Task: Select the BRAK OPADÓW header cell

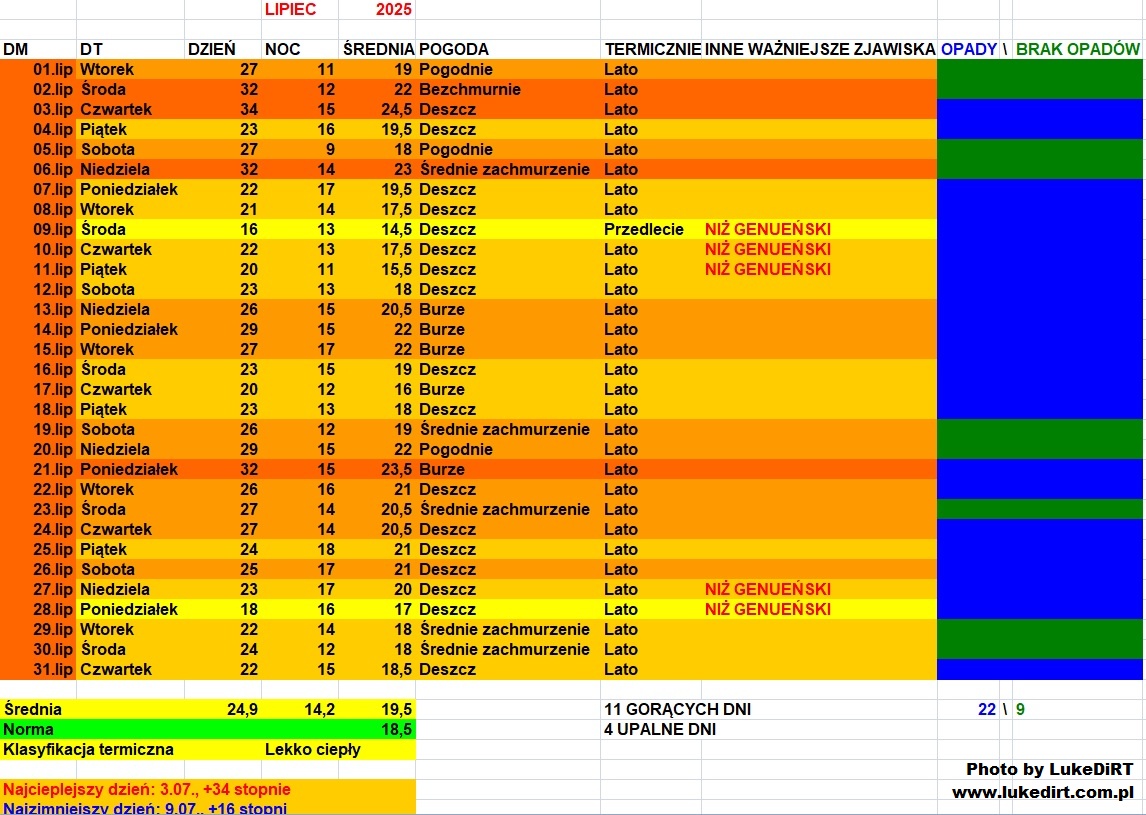Action: [x=1077, y=49]
